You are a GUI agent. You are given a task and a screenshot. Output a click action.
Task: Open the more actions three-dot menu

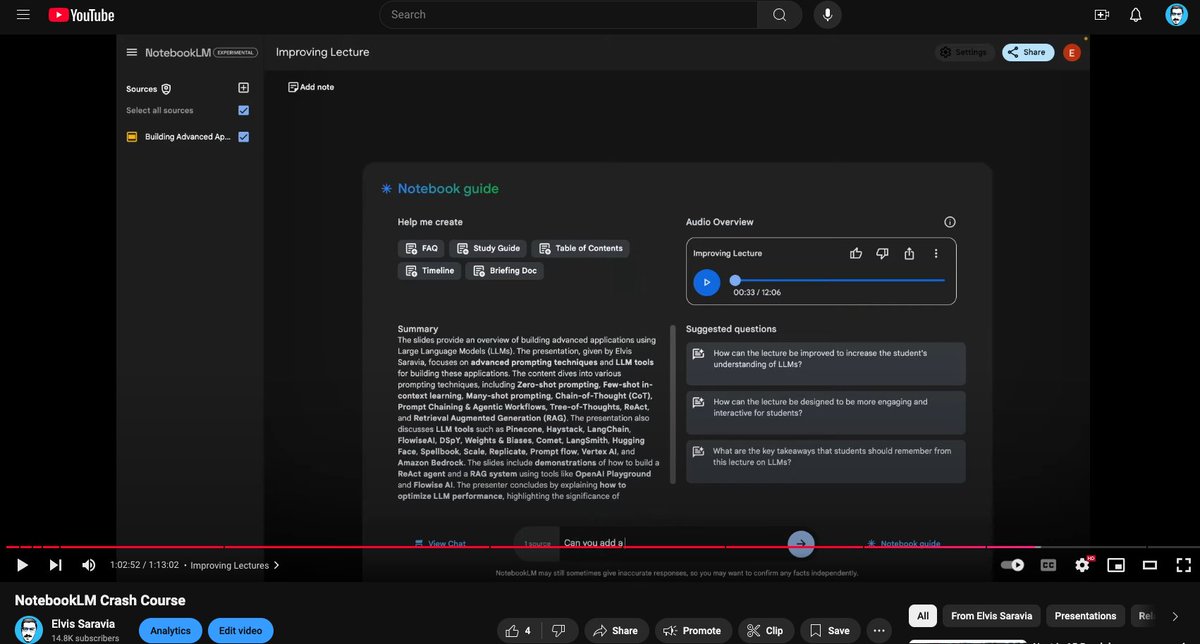tap(879, 631)
